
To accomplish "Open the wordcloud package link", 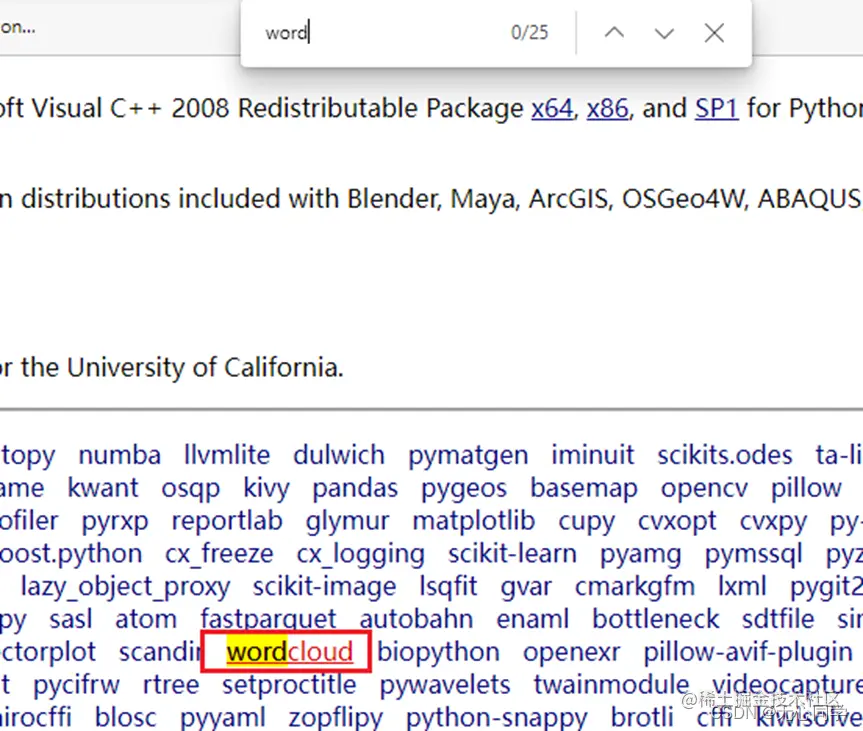I will point(290,652).
